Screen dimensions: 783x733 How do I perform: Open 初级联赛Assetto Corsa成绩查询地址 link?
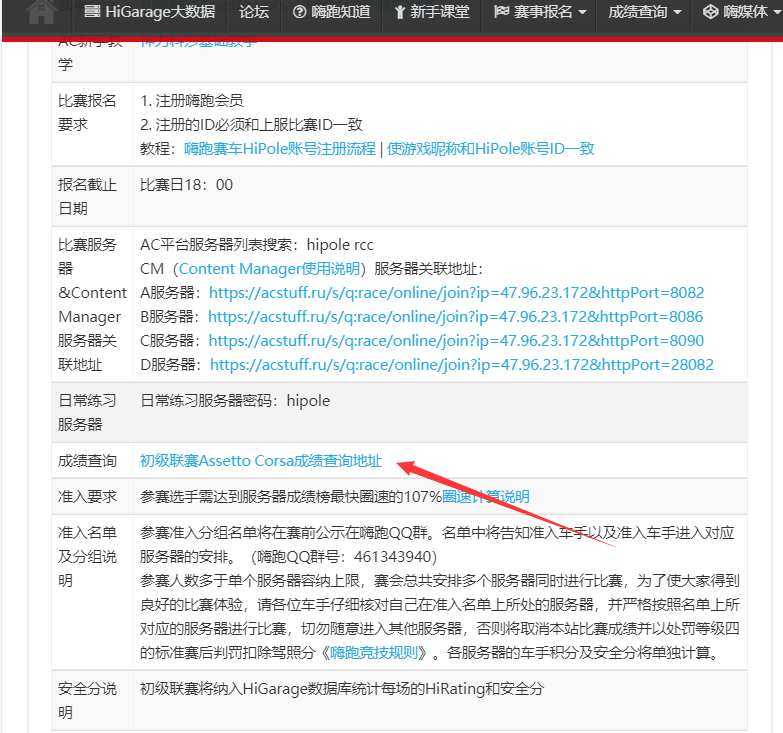coord(261,460)
